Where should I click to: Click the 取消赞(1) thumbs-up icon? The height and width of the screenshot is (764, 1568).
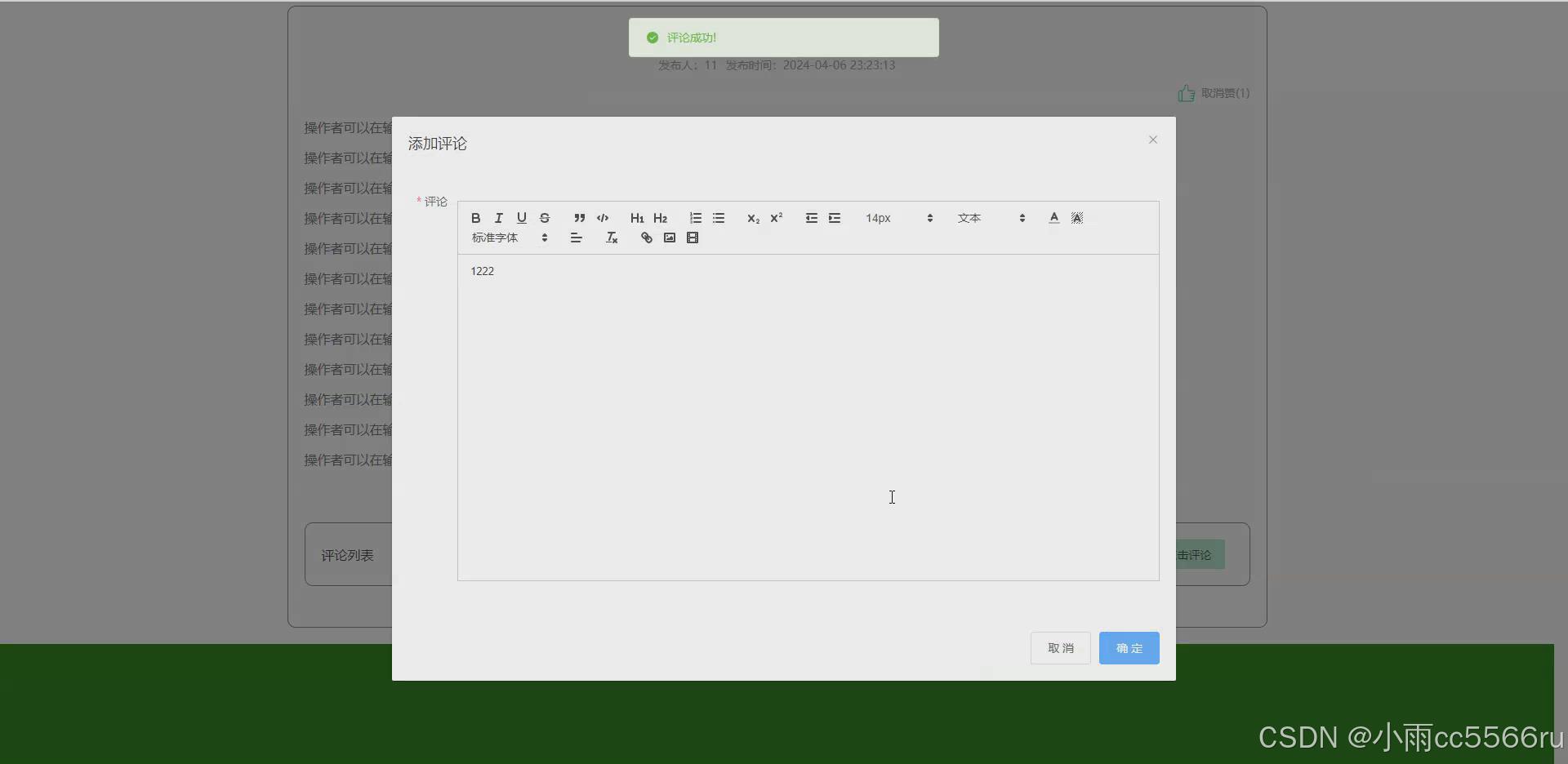[1187, 94]
